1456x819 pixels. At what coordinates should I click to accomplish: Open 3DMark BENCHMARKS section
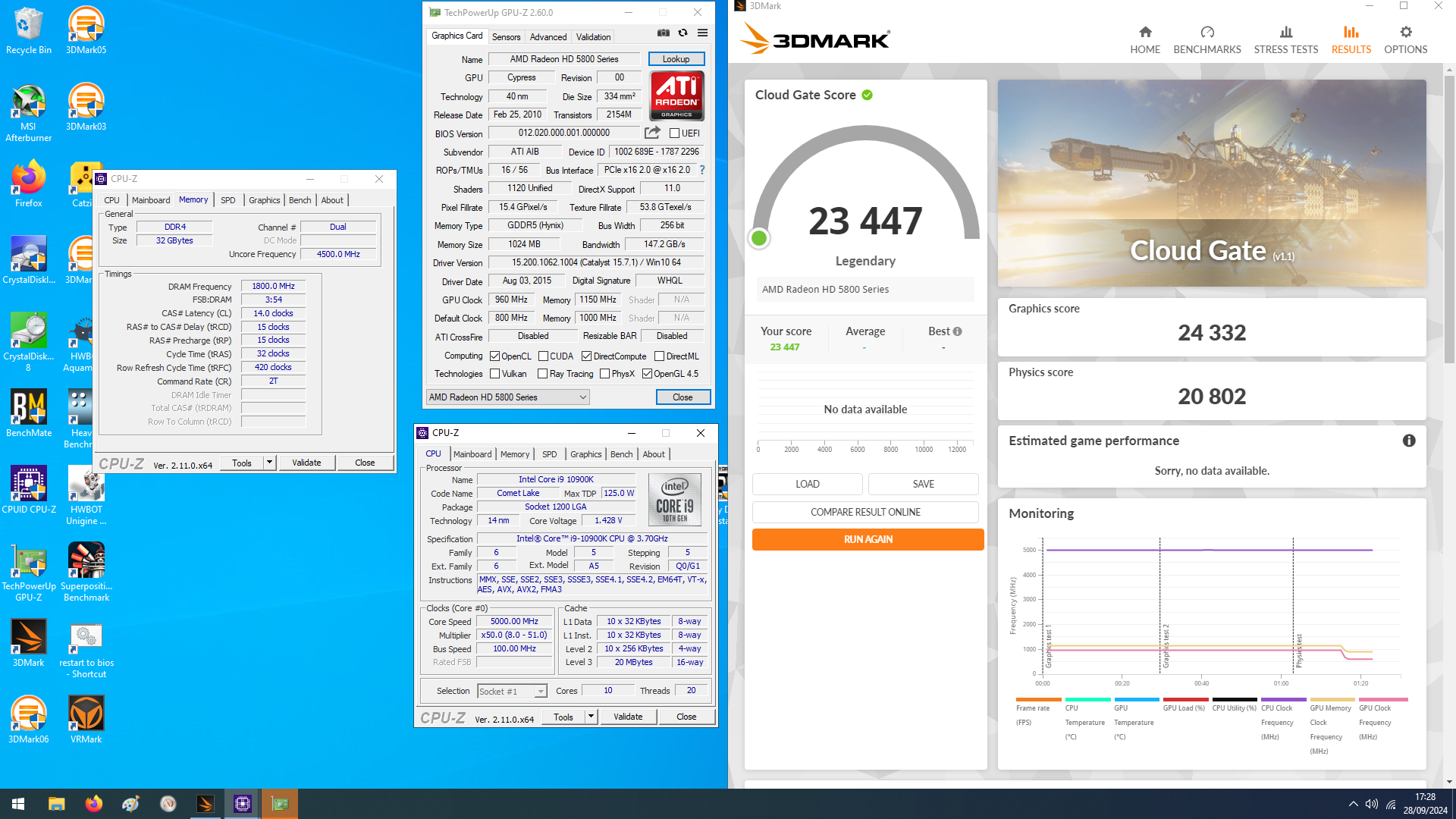(x=1207, y=40)
